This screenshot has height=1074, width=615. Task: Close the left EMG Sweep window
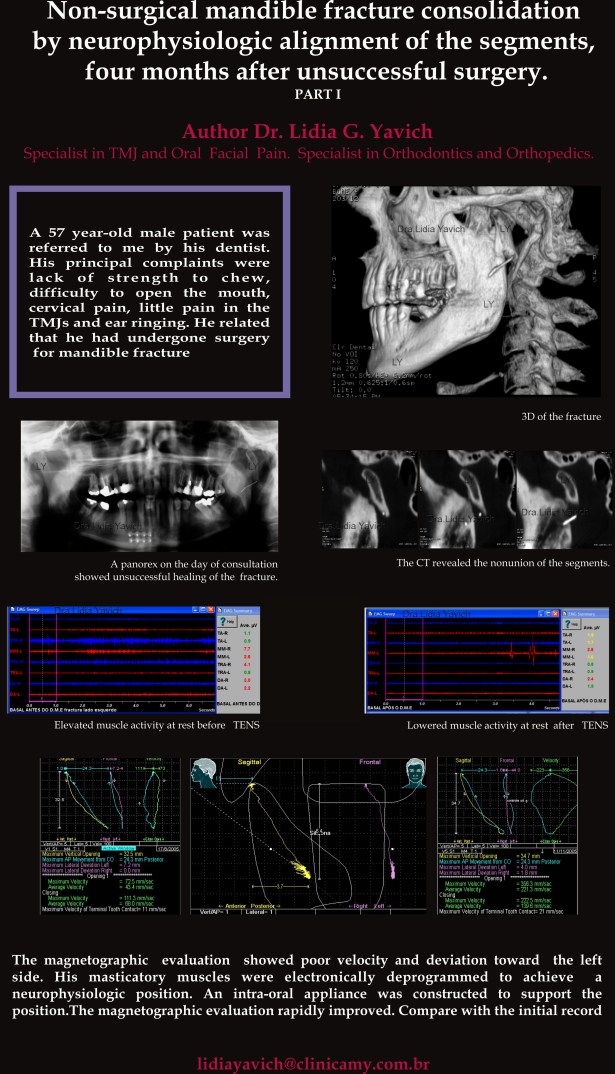click(x=209, y=608)
